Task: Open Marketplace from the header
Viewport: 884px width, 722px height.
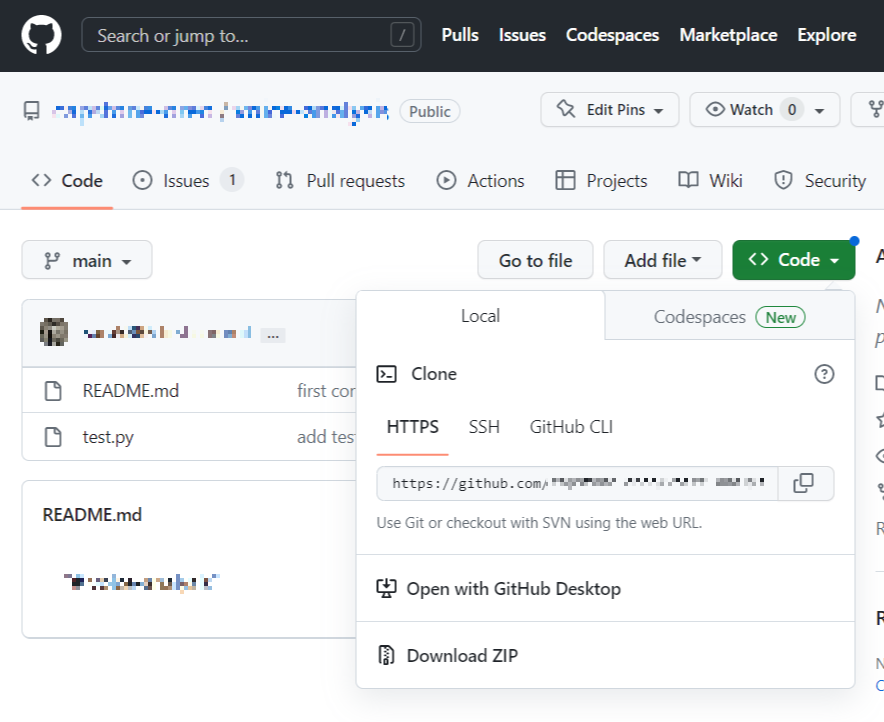Action: [x=728, y=35]
